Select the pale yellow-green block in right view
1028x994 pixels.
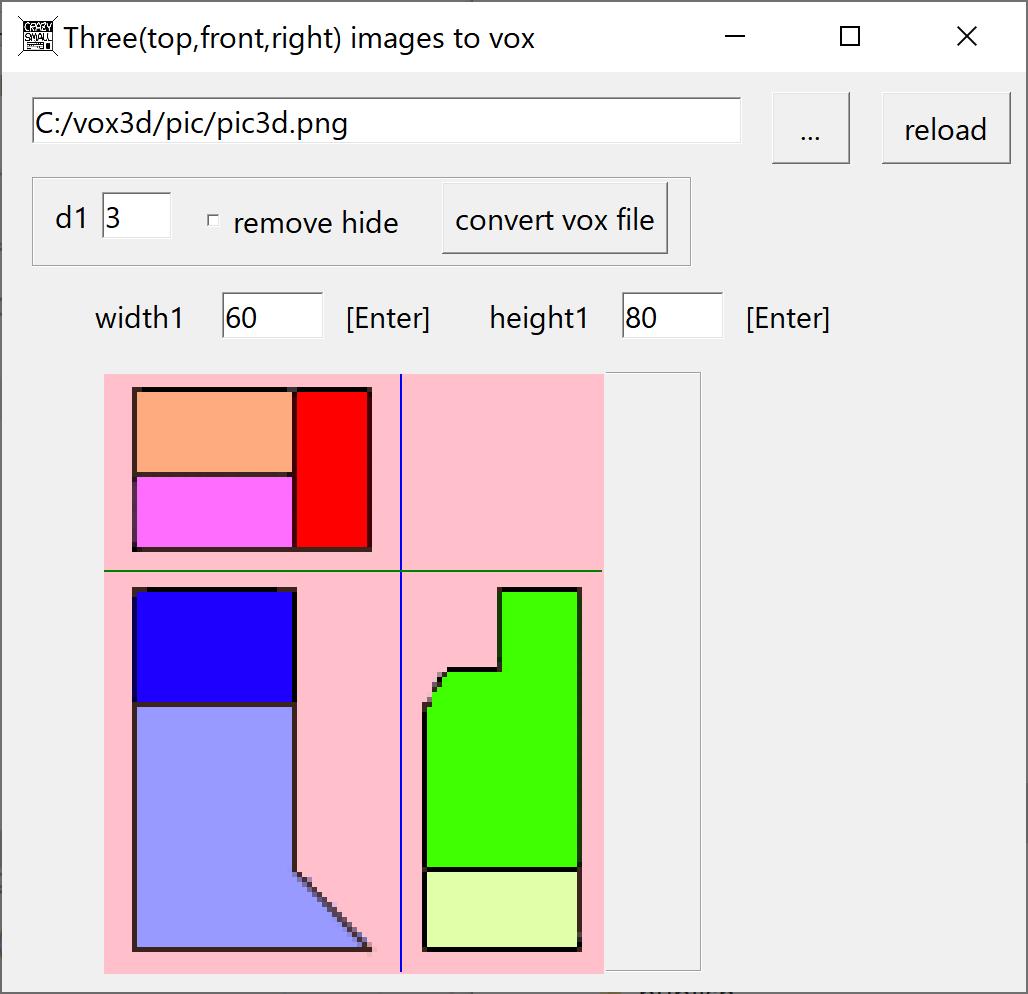click(x=502, y=908)
